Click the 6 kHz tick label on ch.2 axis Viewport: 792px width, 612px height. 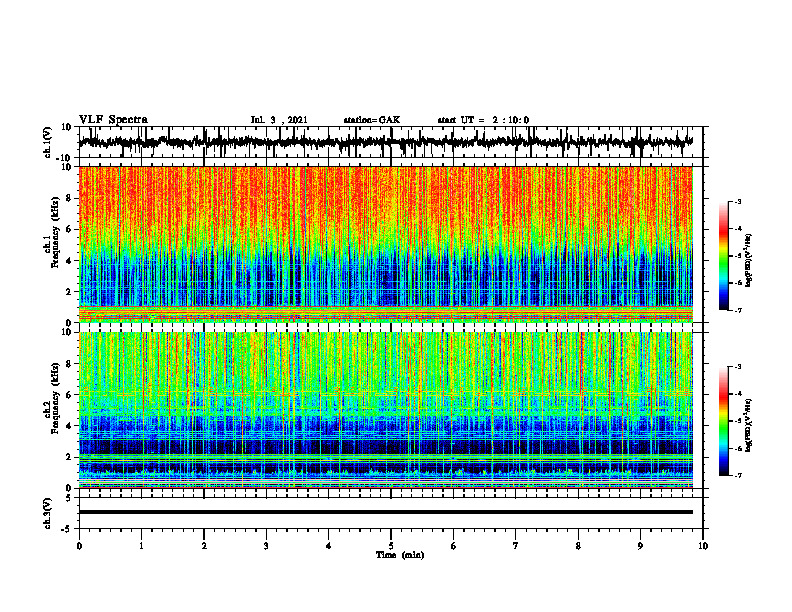point(69,395)
